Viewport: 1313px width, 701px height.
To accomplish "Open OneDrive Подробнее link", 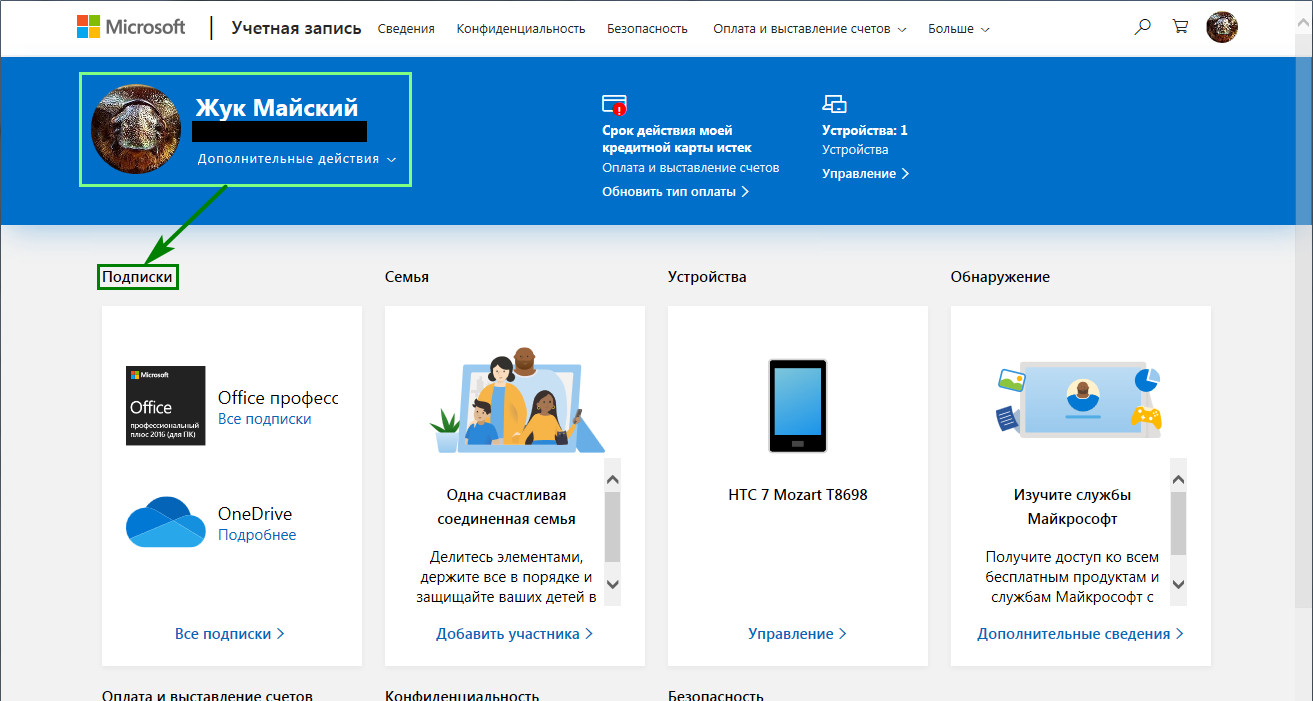I will (257, 535).
